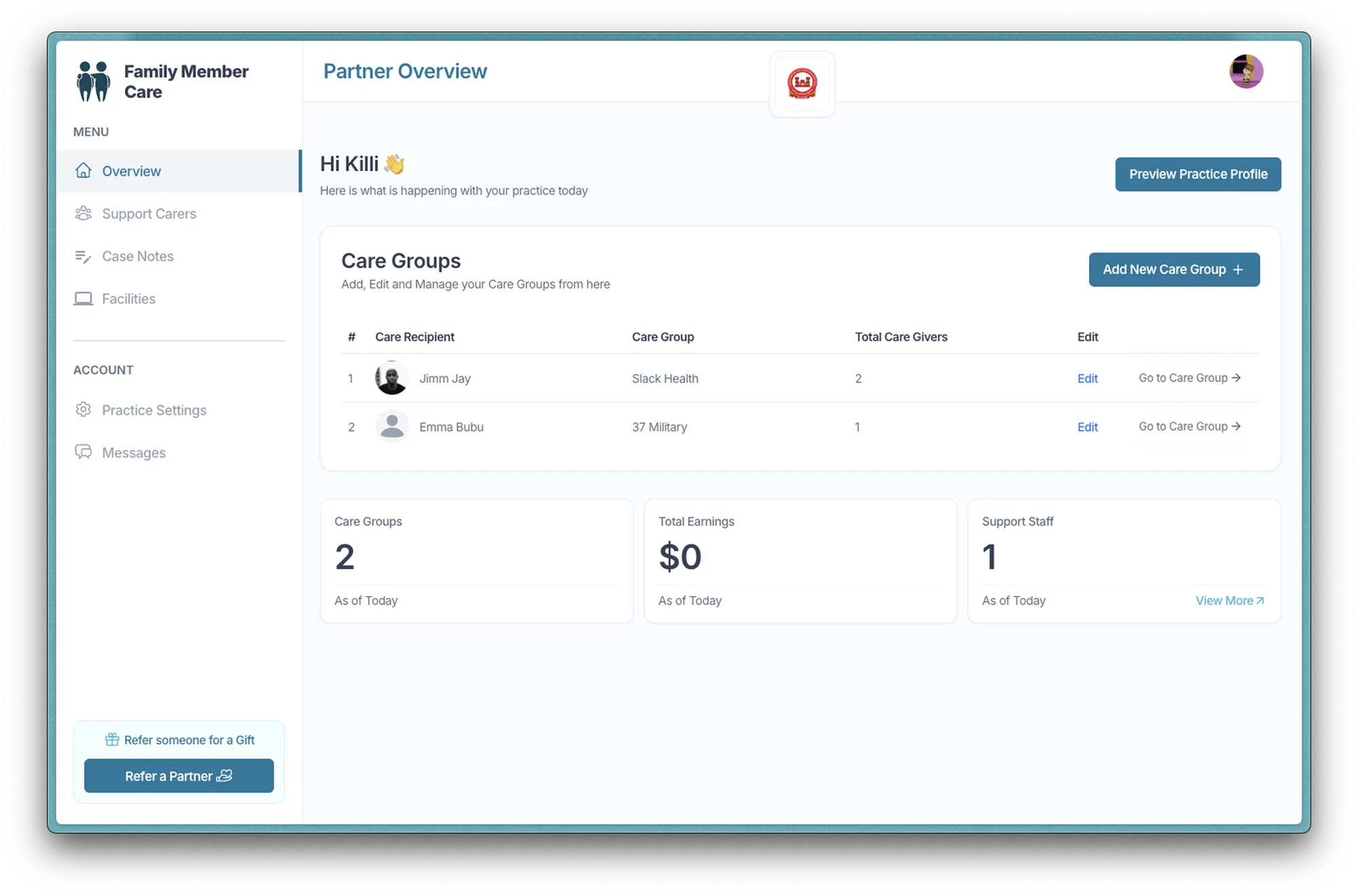Go to Care Group for Slack Health
This screenshot has width=1358, height=896.
coord(1190,377)
